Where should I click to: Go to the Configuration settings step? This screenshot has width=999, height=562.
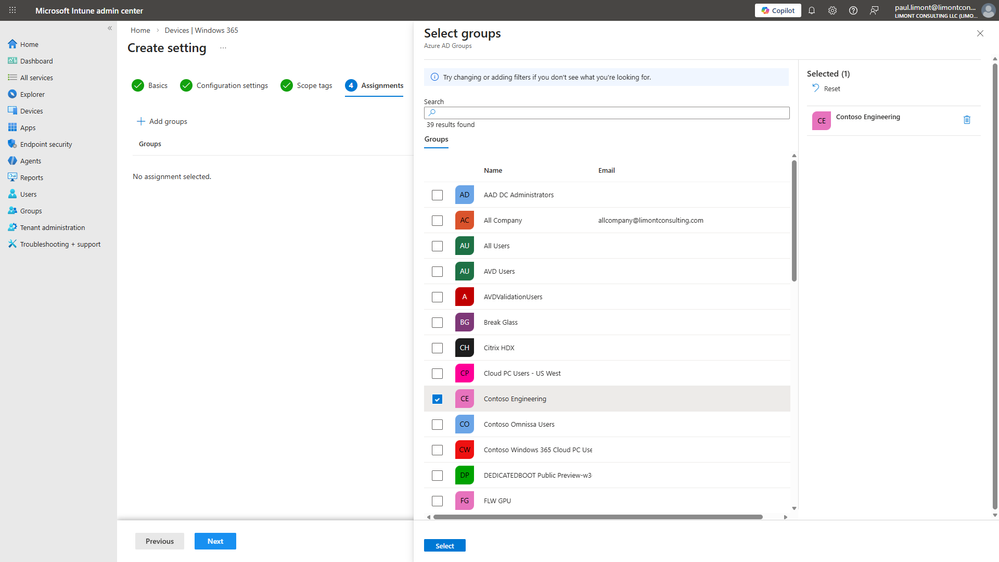224,85
